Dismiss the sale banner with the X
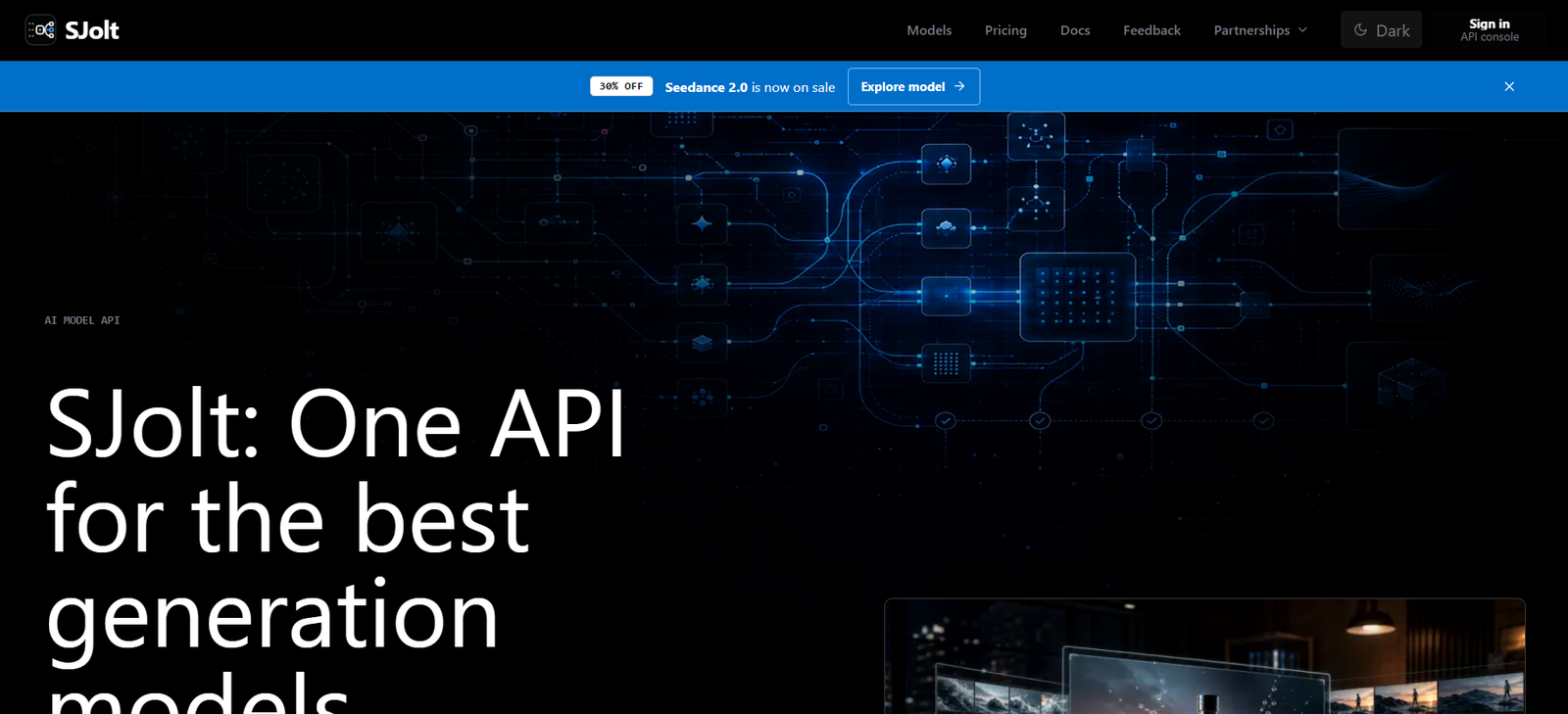 (x=1509, y=86)
